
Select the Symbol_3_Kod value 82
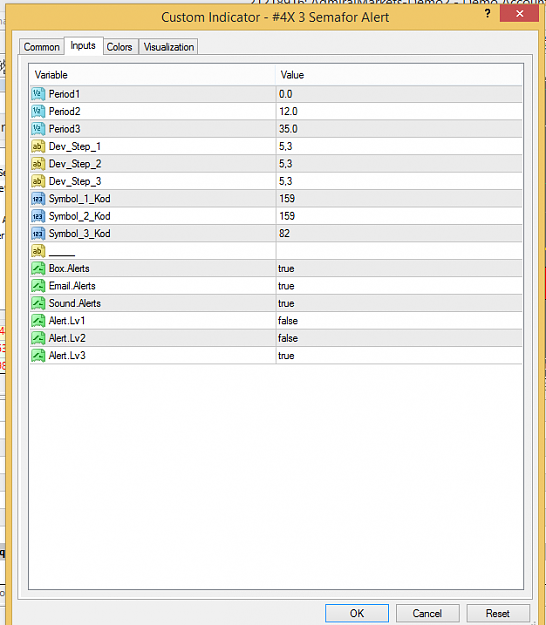pos(284,233)
